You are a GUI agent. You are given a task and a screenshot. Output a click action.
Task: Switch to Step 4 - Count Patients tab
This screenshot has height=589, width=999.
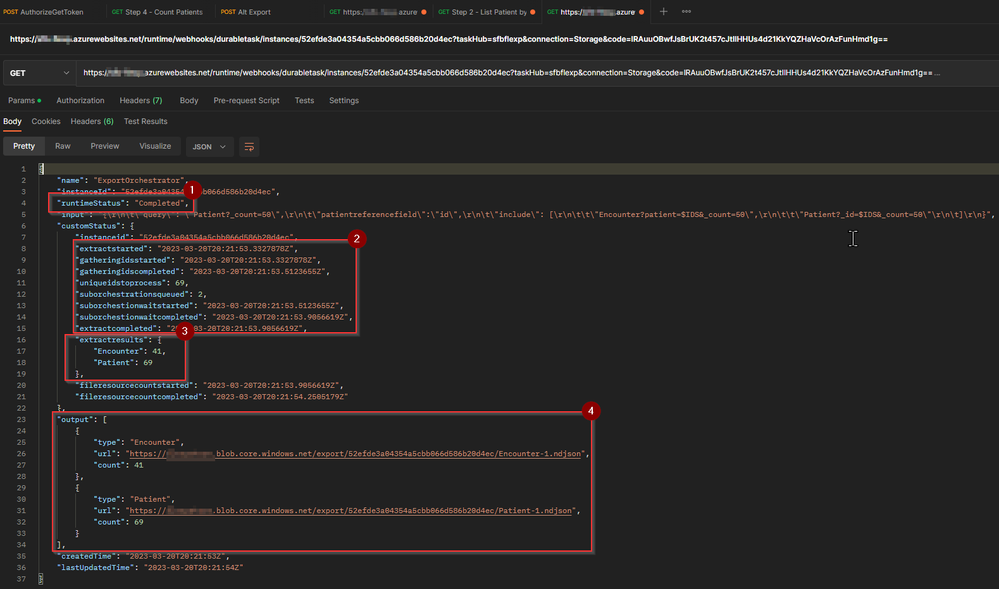(x=157, y=12)
